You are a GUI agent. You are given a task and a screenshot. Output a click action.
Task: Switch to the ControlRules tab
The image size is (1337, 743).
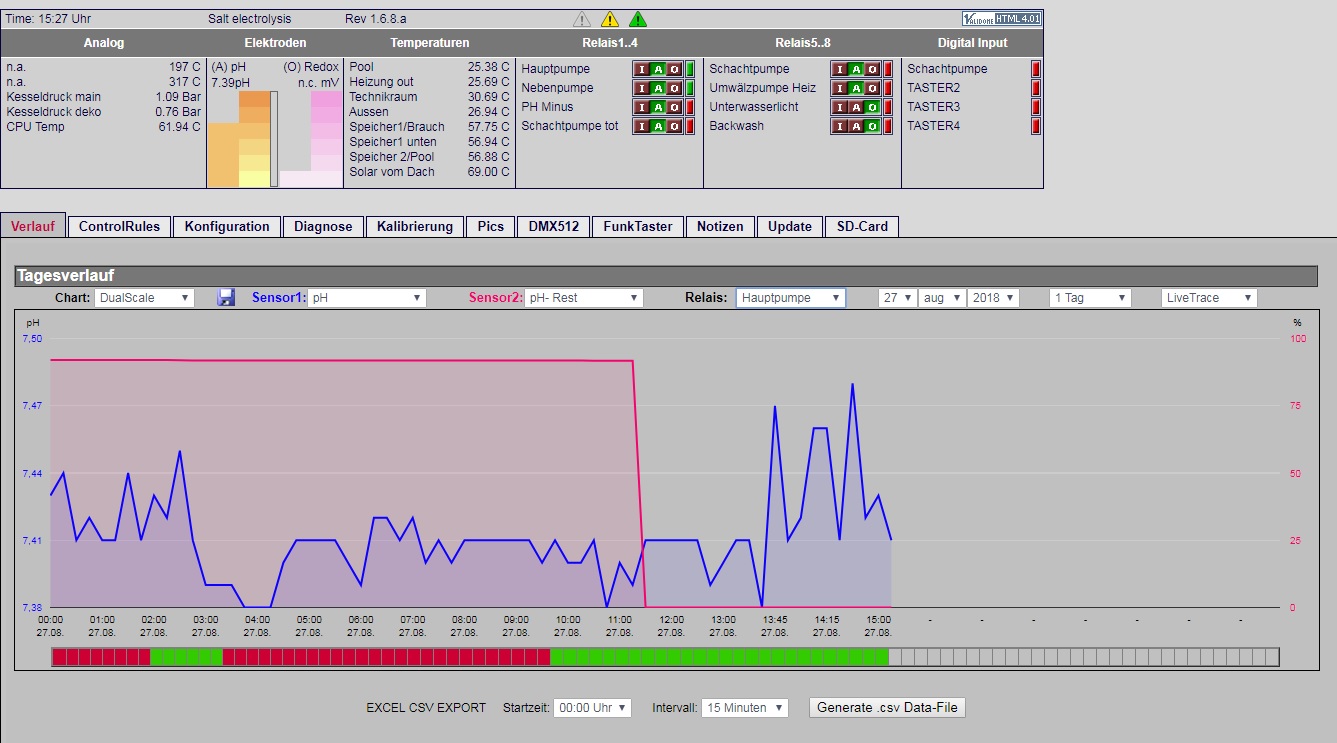pos(119,226)
